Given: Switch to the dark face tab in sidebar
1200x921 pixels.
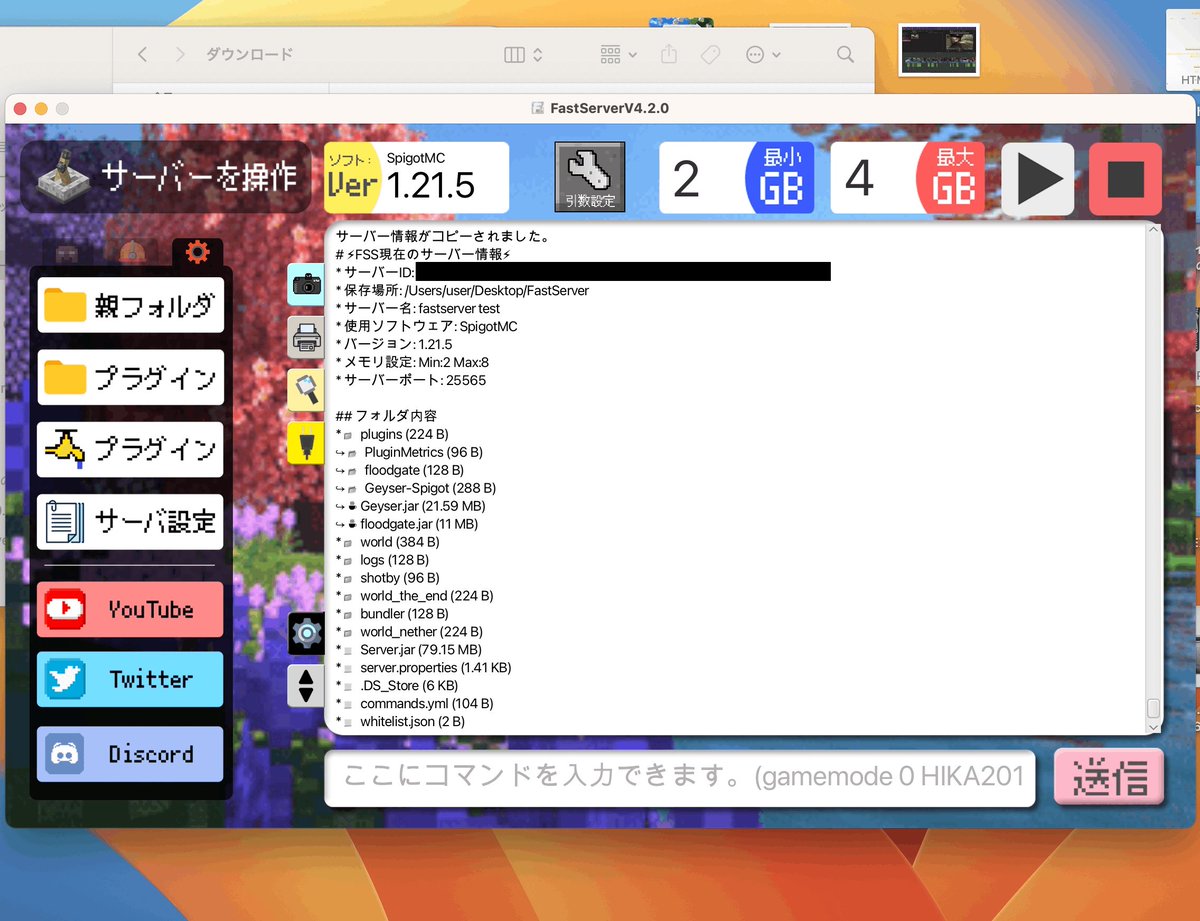Looking at the screenshot, I should 66,253.
